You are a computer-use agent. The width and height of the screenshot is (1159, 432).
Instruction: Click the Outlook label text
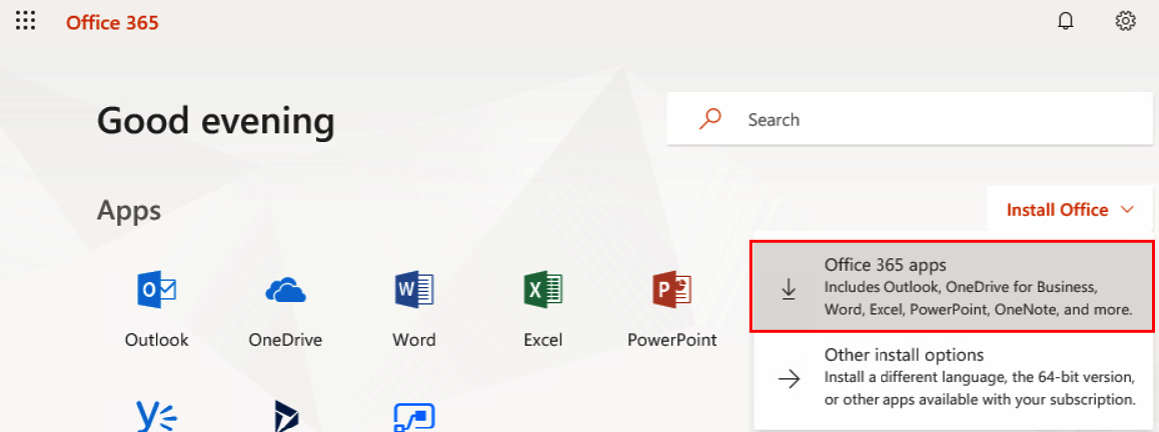(157, 340)
